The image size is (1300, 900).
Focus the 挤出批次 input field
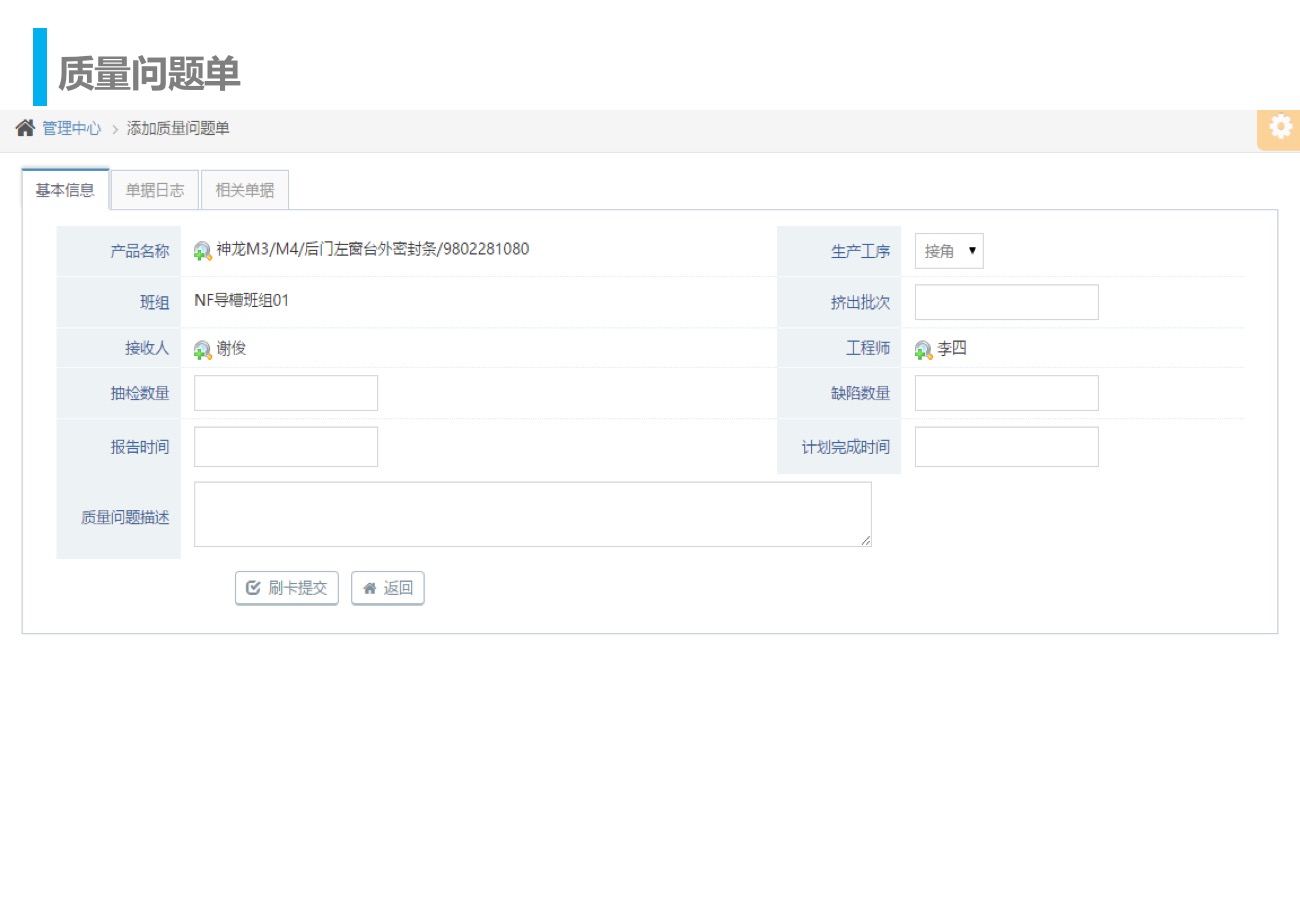(1006, 302)
